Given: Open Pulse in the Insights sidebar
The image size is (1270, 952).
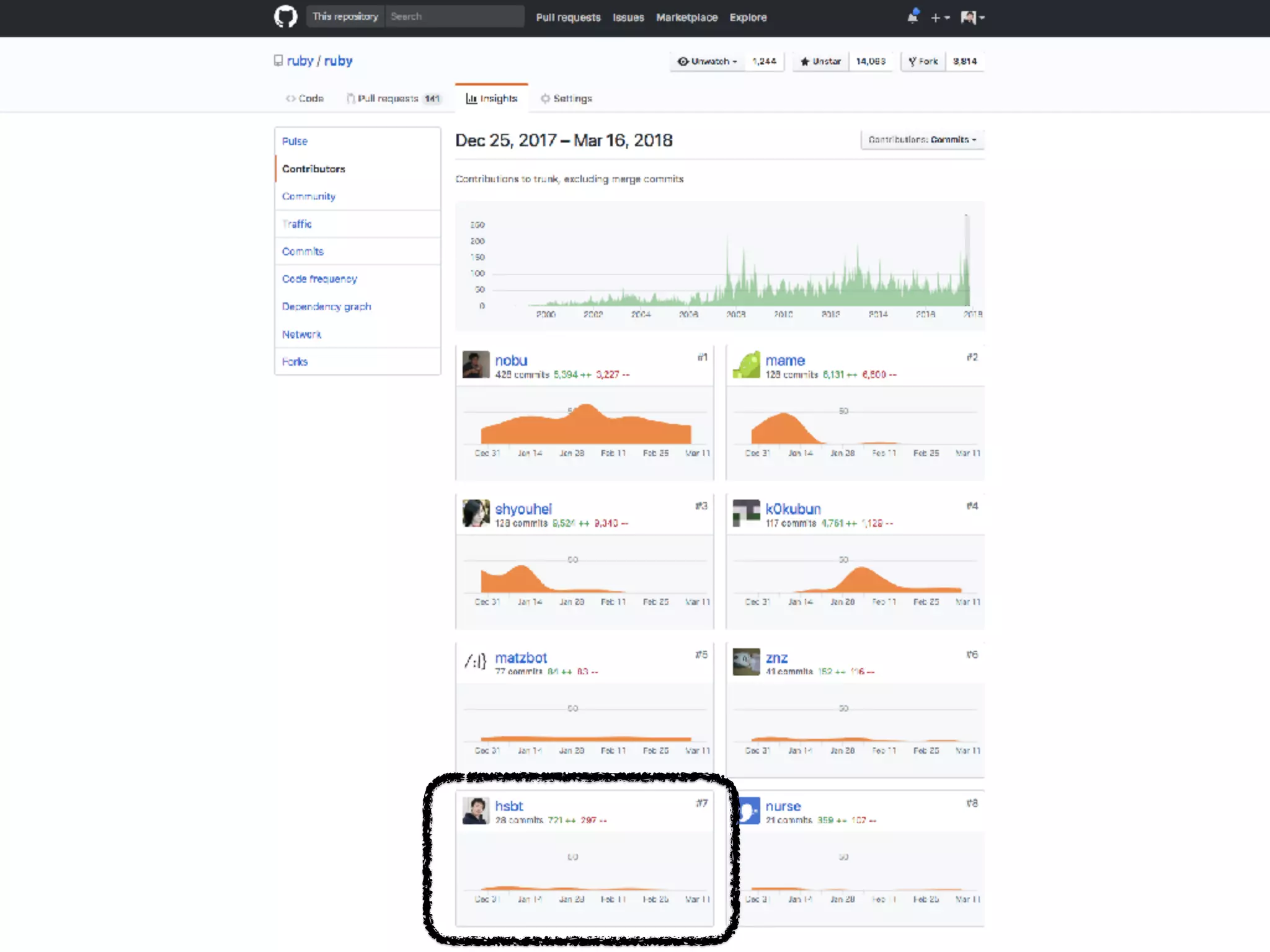Looking at the screenshot, I should 295,141.
